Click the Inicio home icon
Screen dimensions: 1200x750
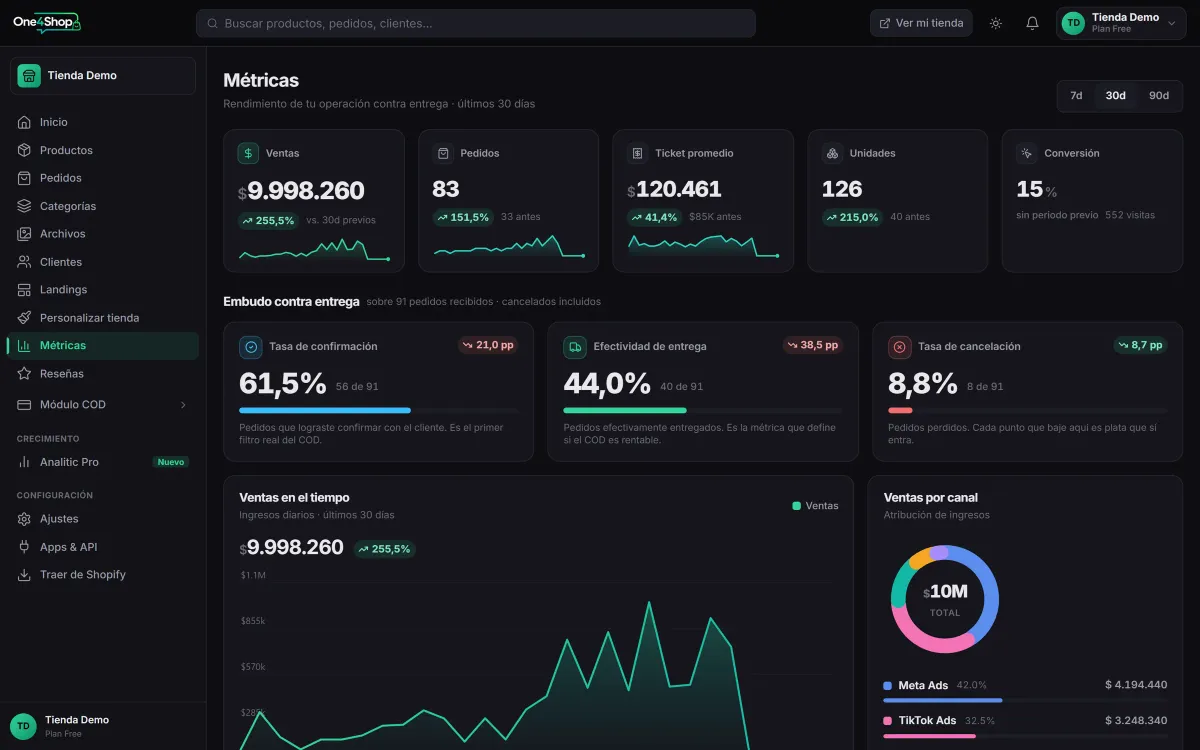pyautogui.click(x=24, y=122)
